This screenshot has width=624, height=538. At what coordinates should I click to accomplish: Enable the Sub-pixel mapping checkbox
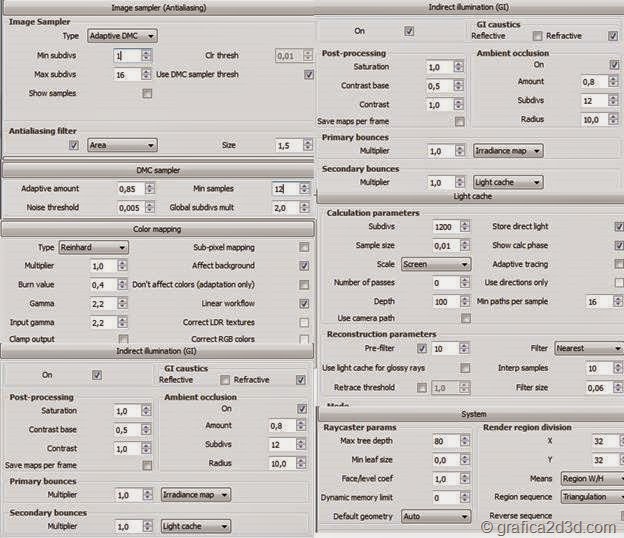pos(304,247)
